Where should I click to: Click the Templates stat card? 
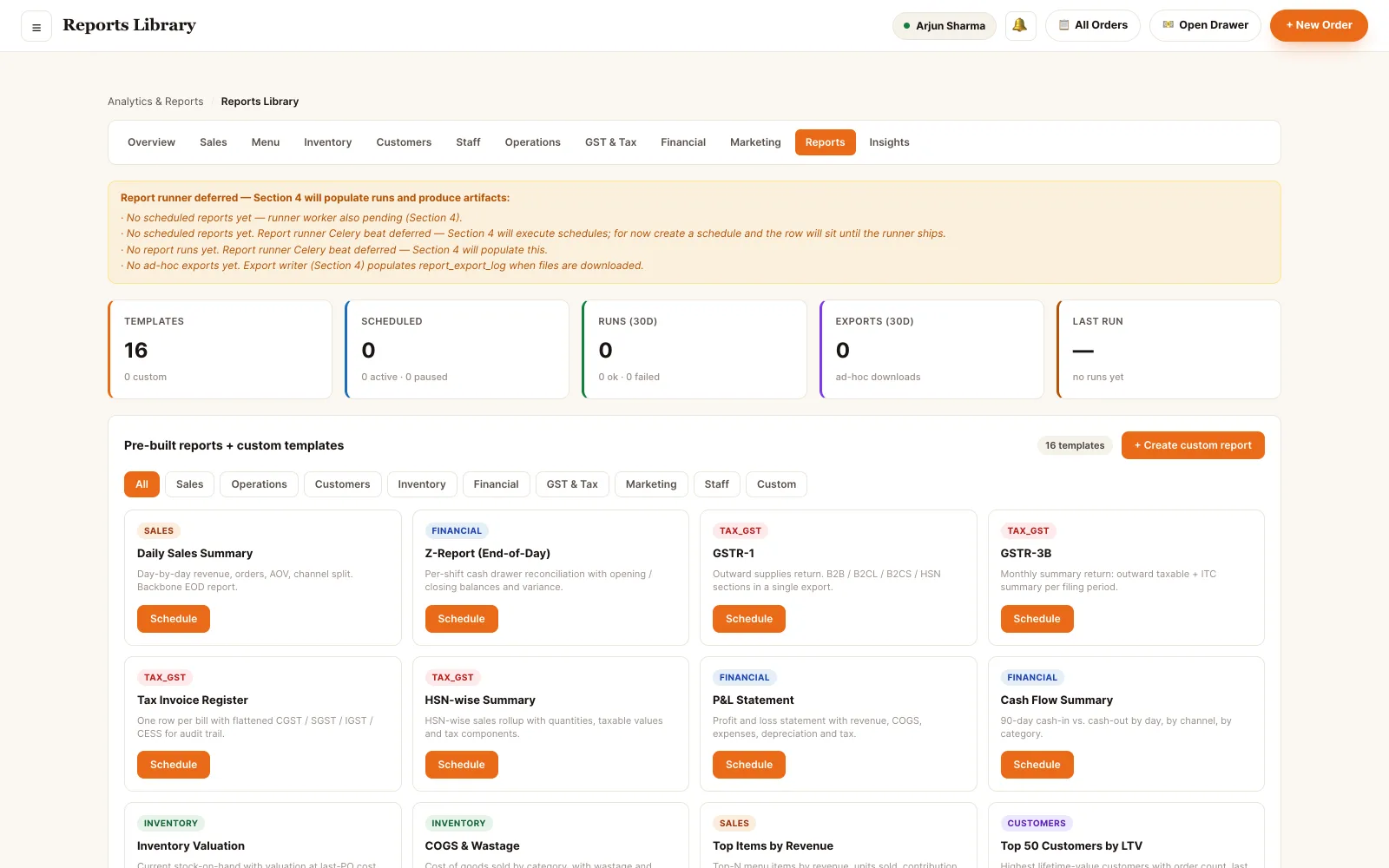[221, 350]
